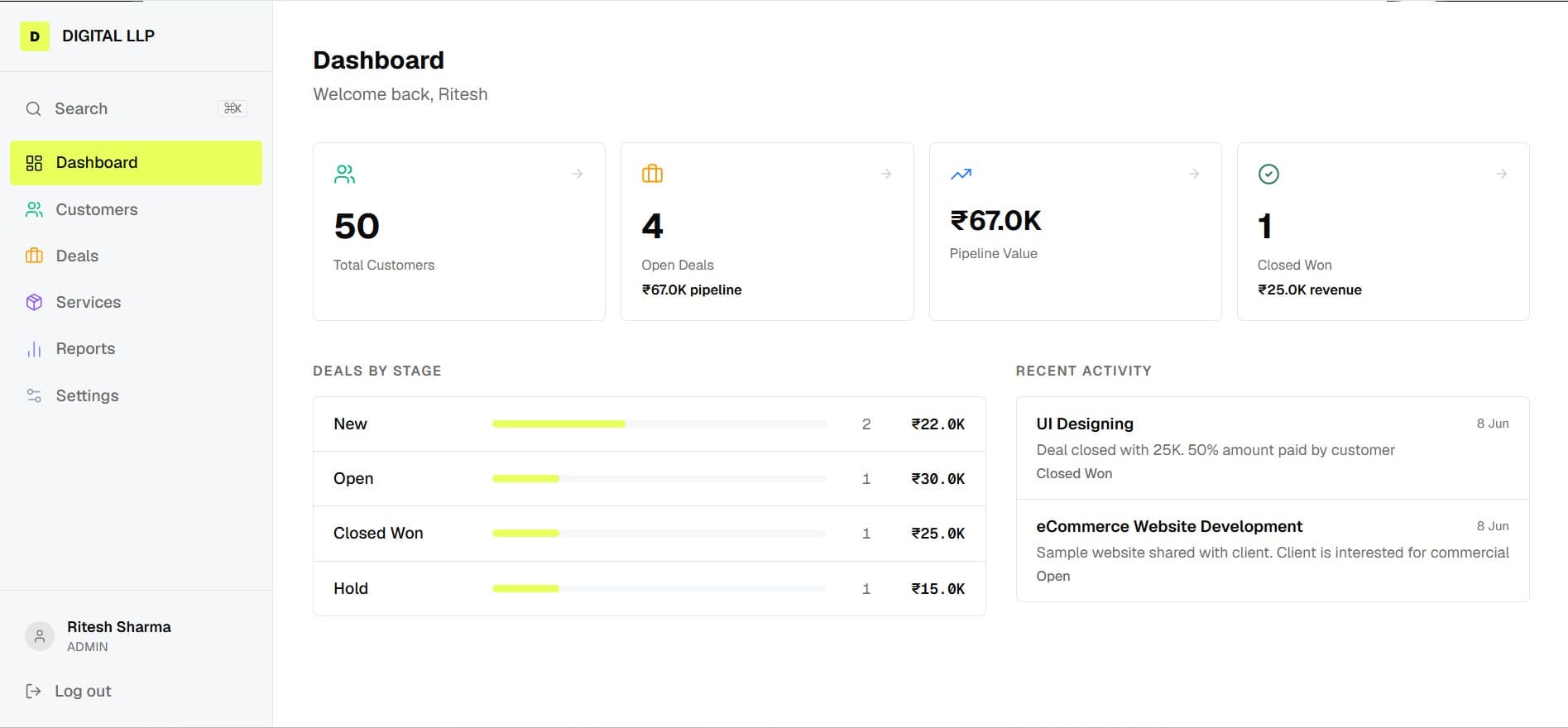Screen dimensions: 1568x728
Task: Click the Hold stage progress bar
Action: [659, 589]
